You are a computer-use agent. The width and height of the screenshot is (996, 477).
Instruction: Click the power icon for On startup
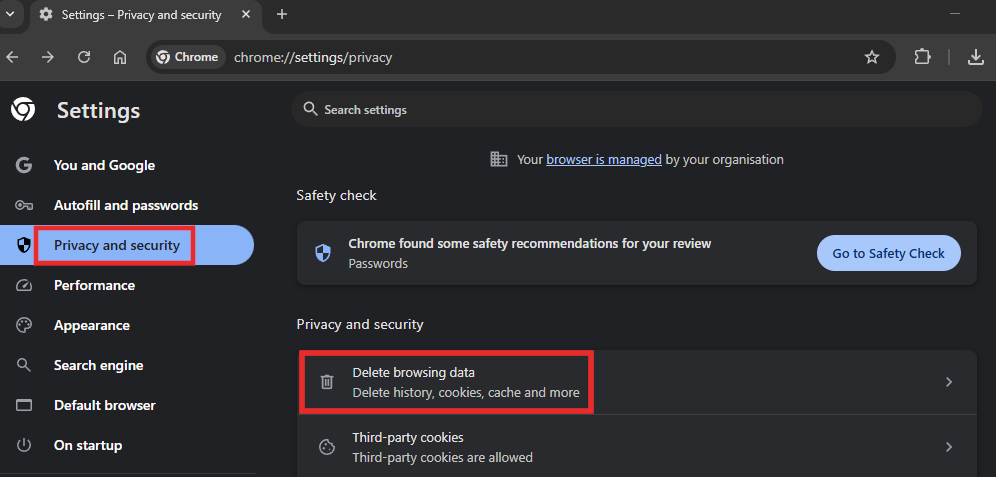(24, 445)
